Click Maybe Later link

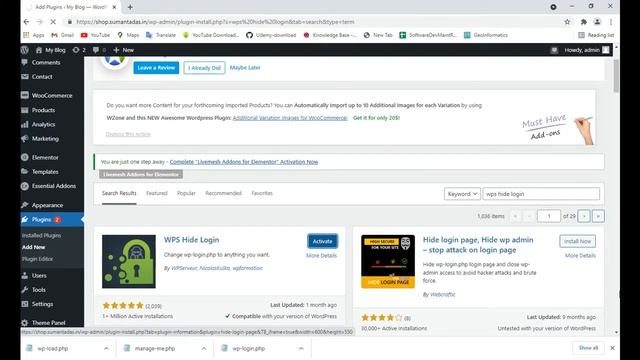coord(245,68)
